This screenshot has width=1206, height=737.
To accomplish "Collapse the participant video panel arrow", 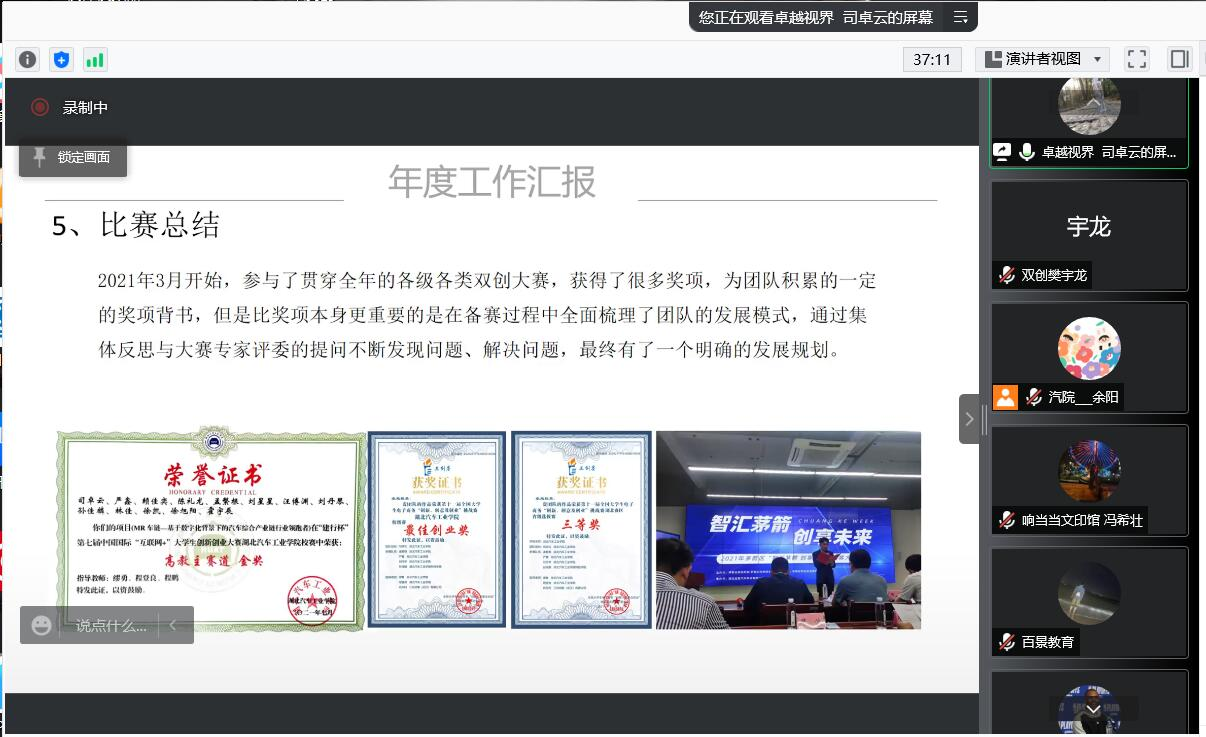I will [968, 419].
